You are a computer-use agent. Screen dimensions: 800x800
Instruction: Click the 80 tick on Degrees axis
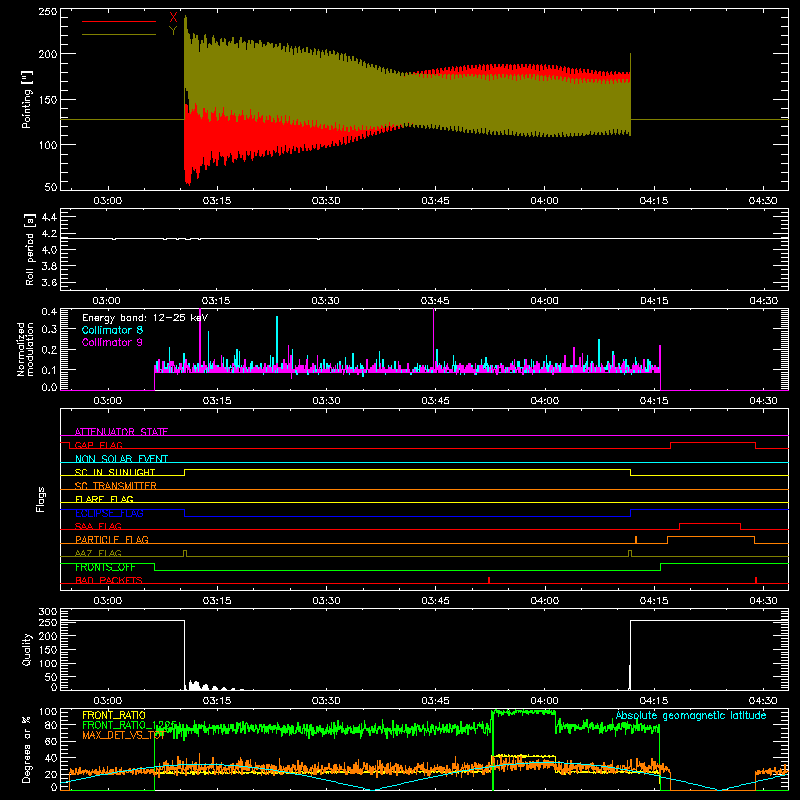click(51, 725)
